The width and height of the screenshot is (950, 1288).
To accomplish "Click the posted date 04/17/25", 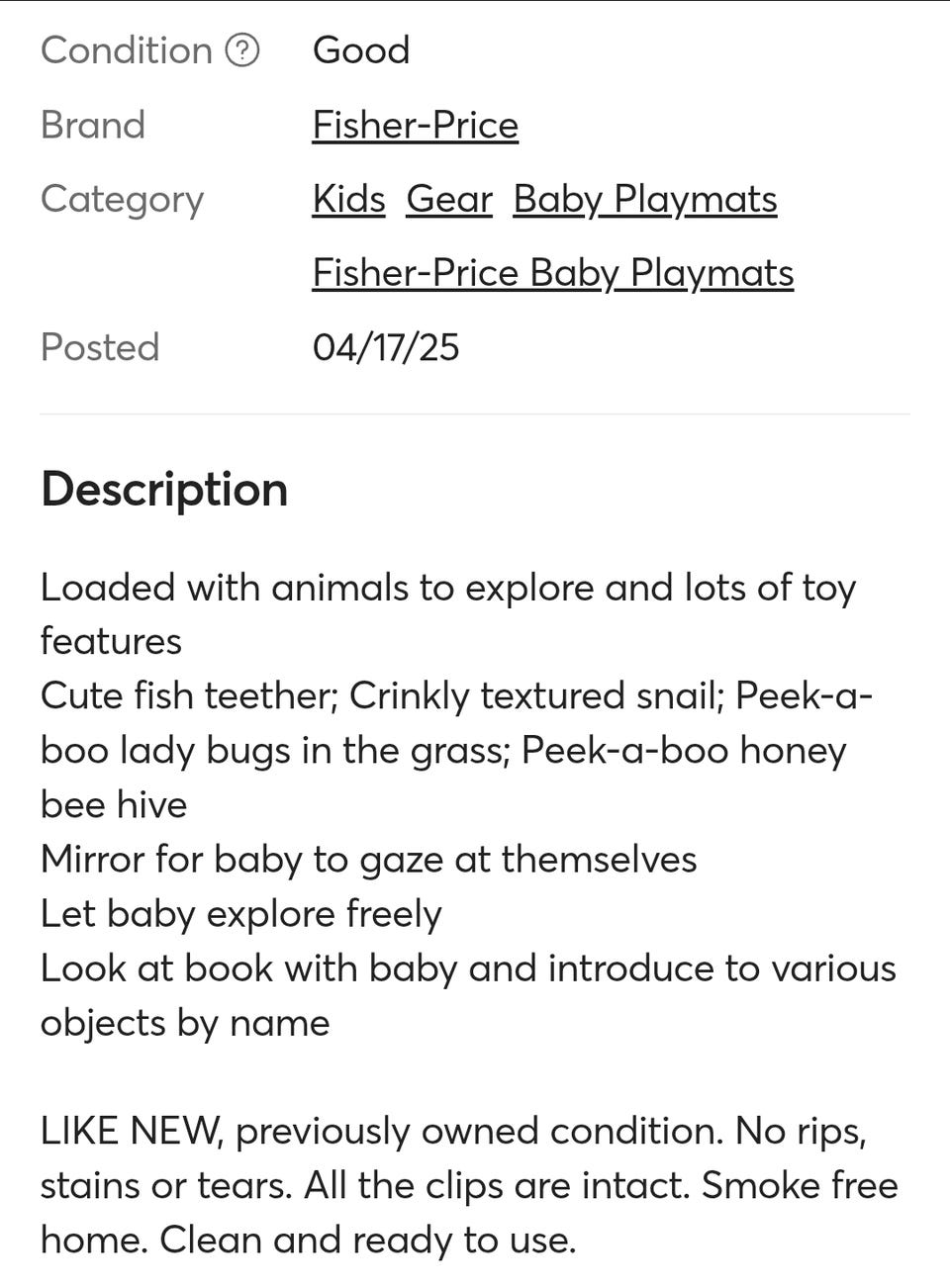I will [x=386, y=348].
